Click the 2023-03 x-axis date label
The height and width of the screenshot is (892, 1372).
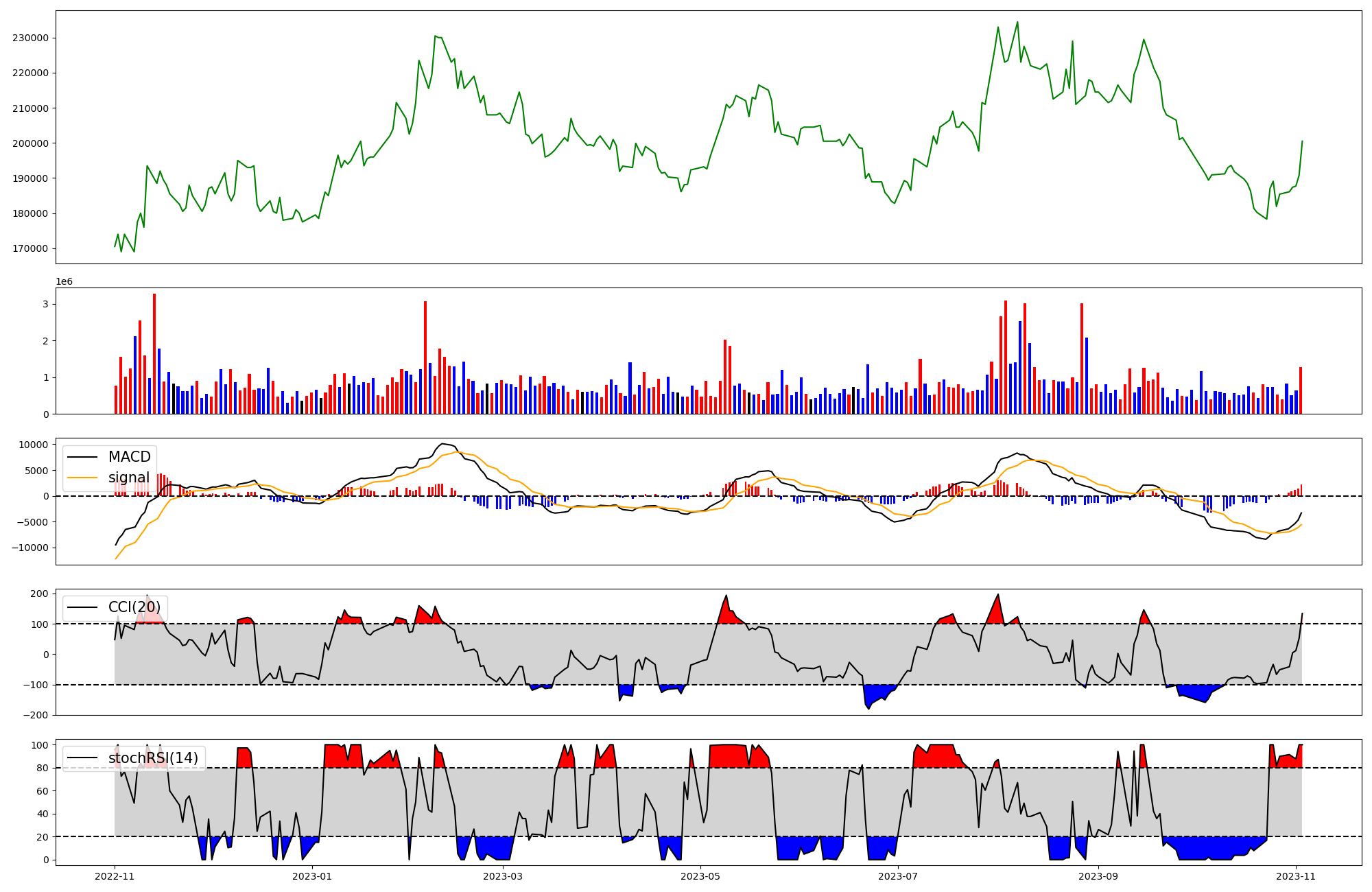click(503, 876)
